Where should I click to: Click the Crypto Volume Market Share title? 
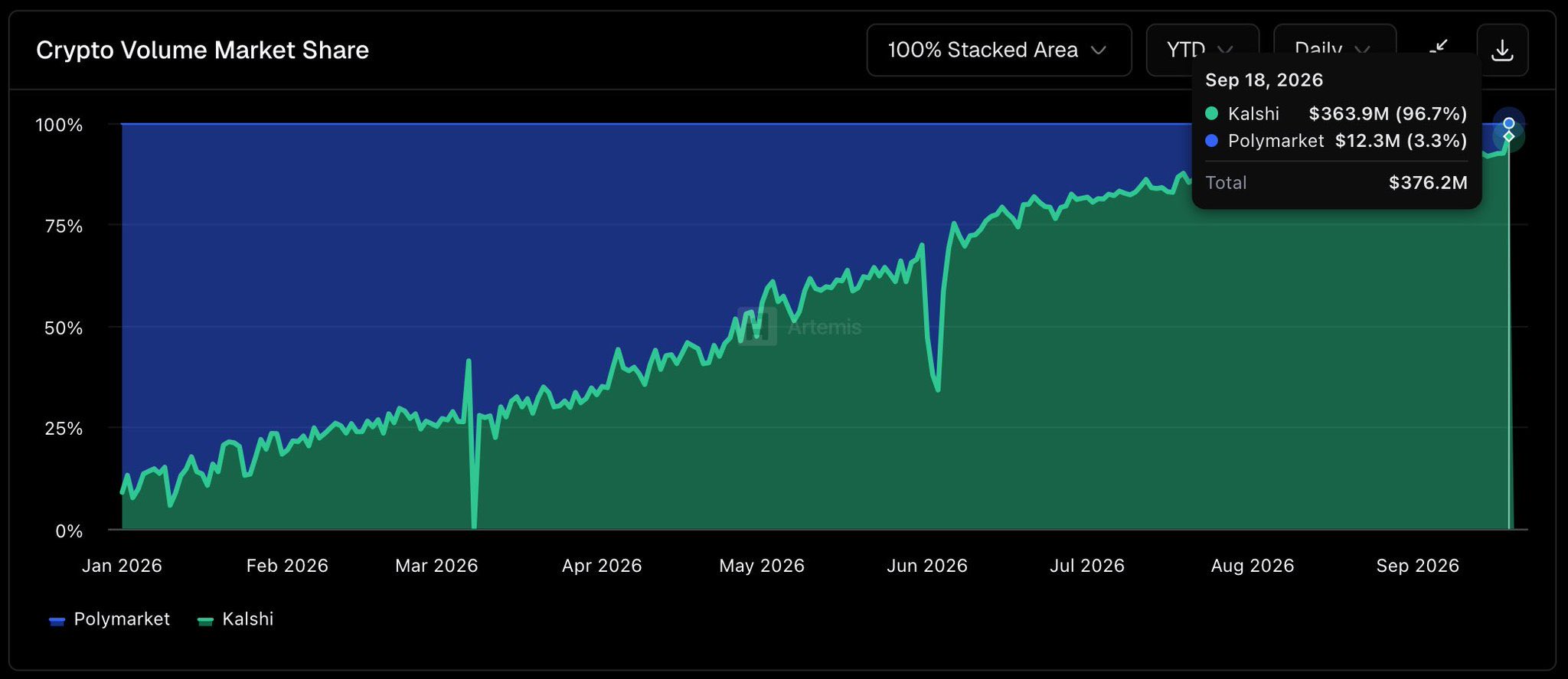(203, 50)
